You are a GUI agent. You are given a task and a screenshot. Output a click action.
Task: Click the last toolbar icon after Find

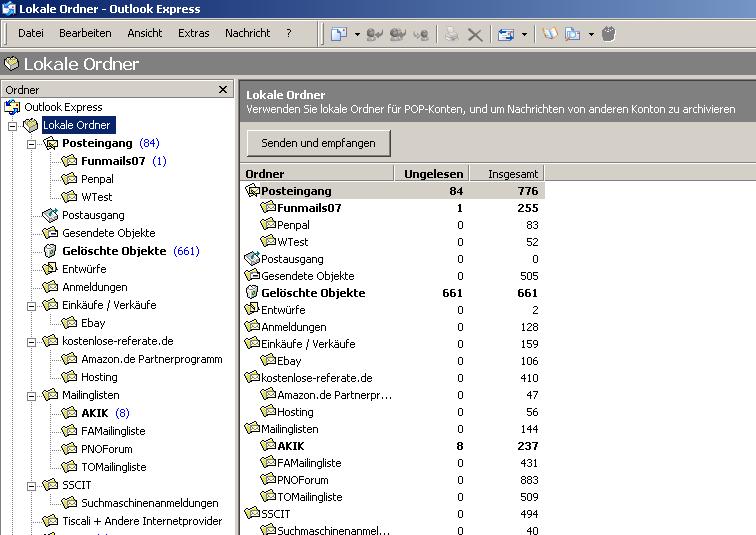click(608, 34)
